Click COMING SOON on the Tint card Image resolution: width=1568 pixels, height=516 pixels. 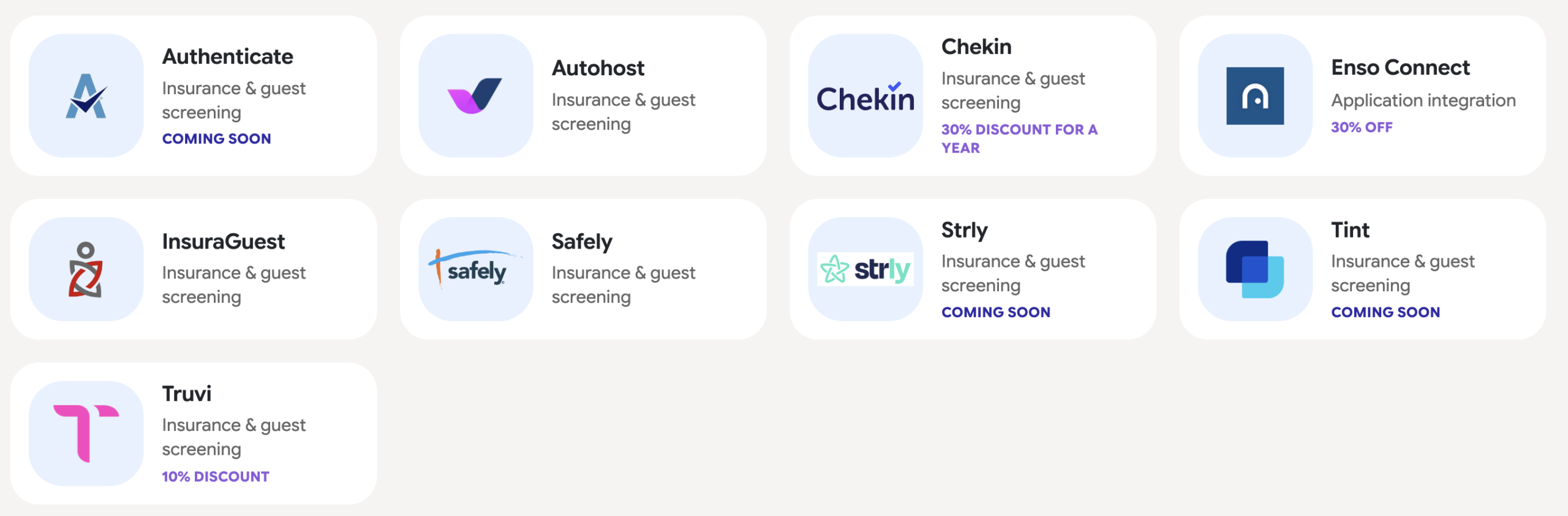[x=1384, y=312]
